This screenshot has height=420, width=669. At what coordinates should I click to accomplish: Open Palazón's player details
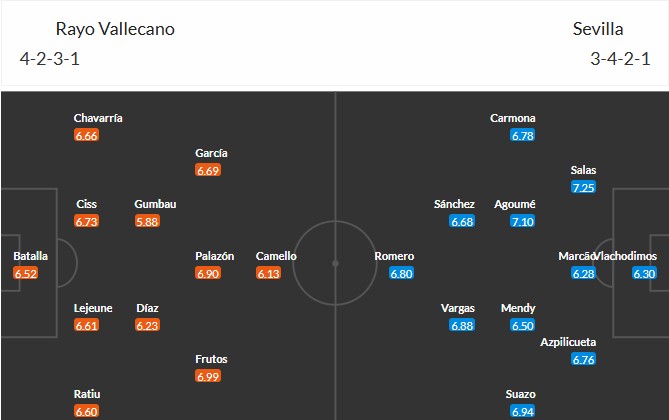pyautogui.click(x=214, y=256)
